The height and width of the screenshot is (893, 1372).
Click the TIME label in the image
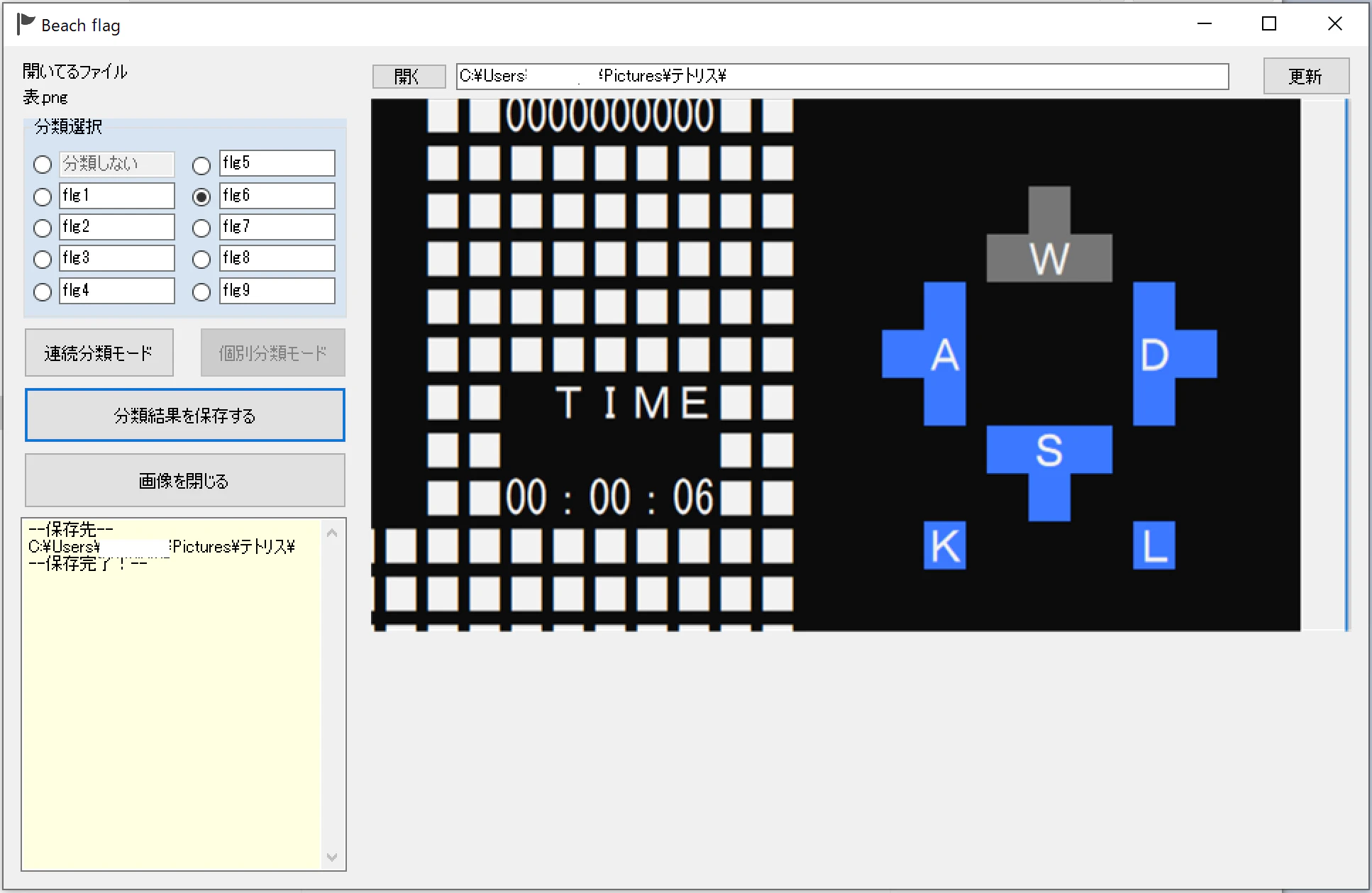(631, 402)
